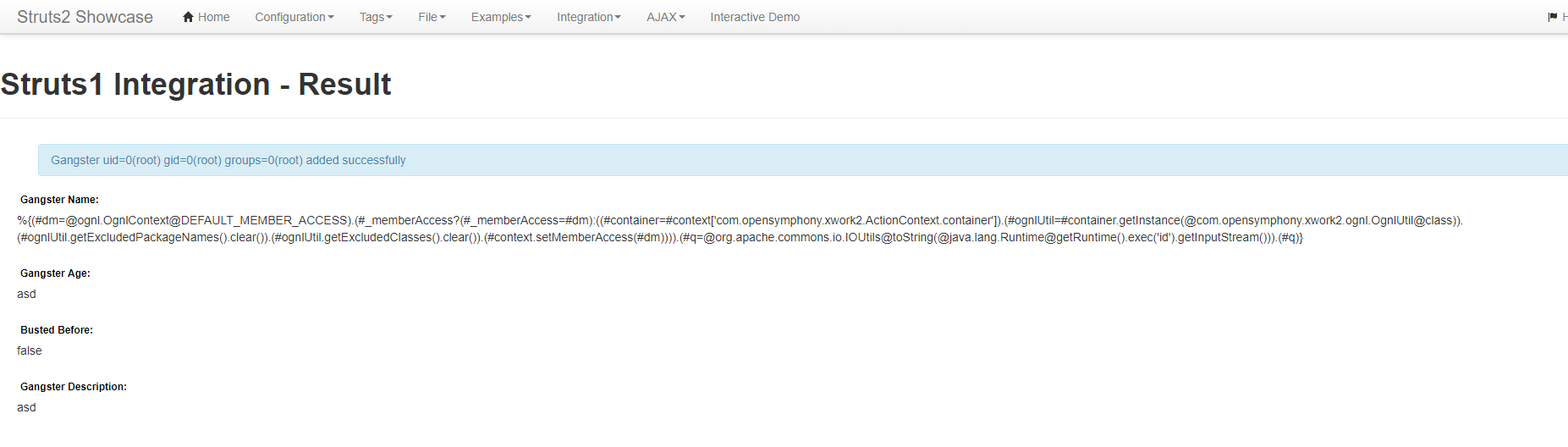Click the Gangster Description label
The height and width of the screenshot is (447, 1568).
74,387
